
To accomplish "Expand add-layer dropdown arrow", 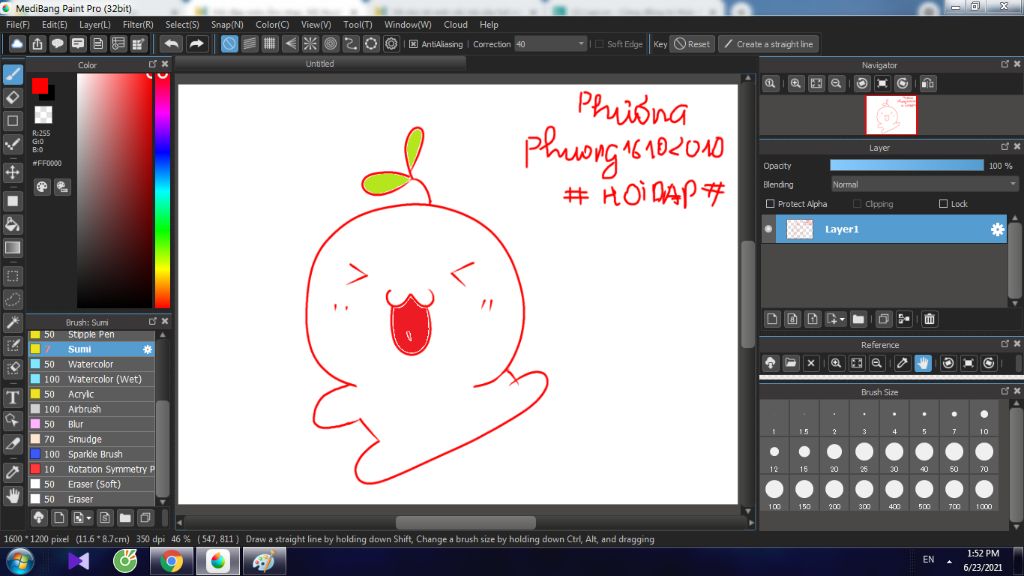I will (842, 319).
